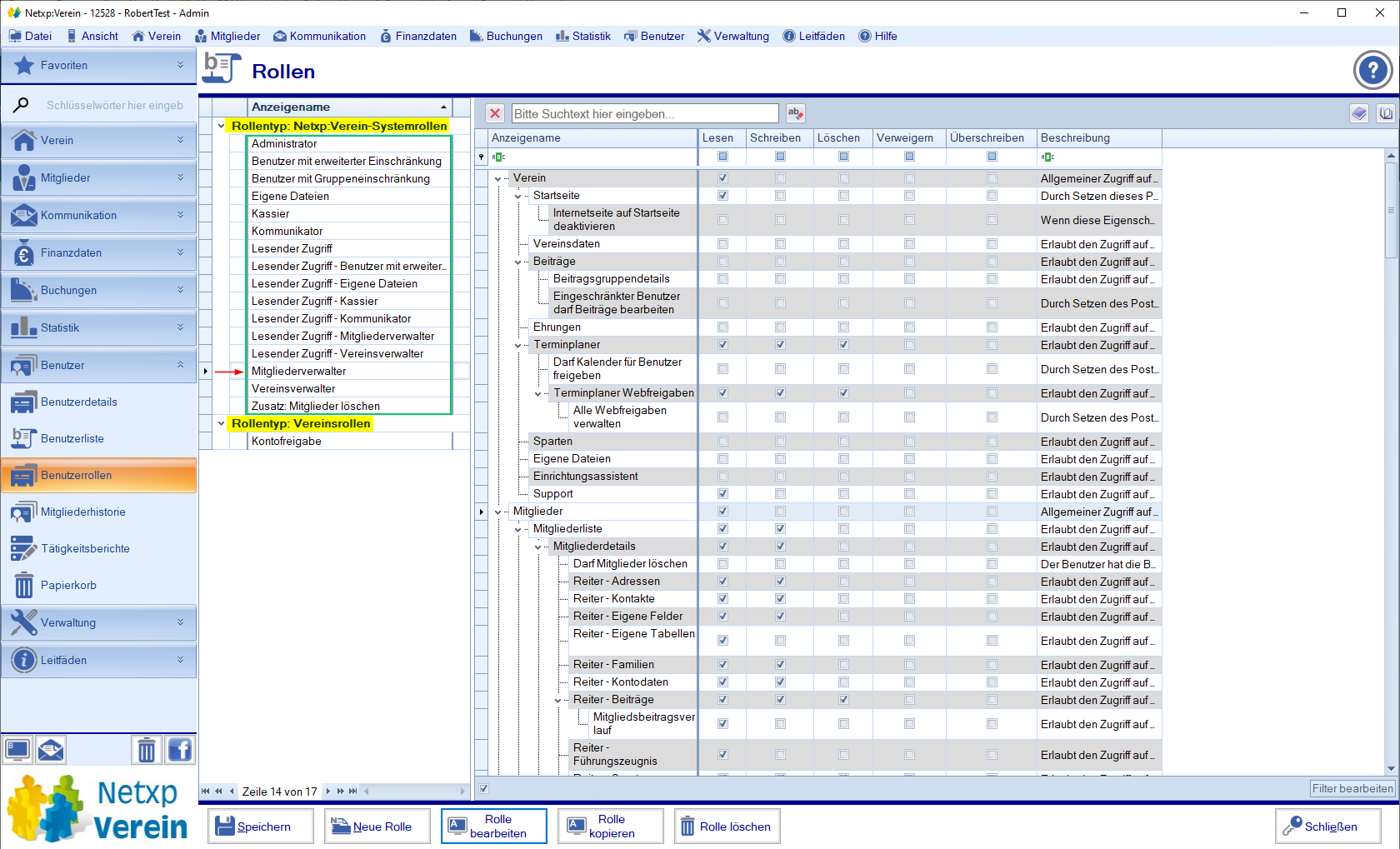
Task: Collapse Terminplaner Webfreigaben node
Action: 538,393
